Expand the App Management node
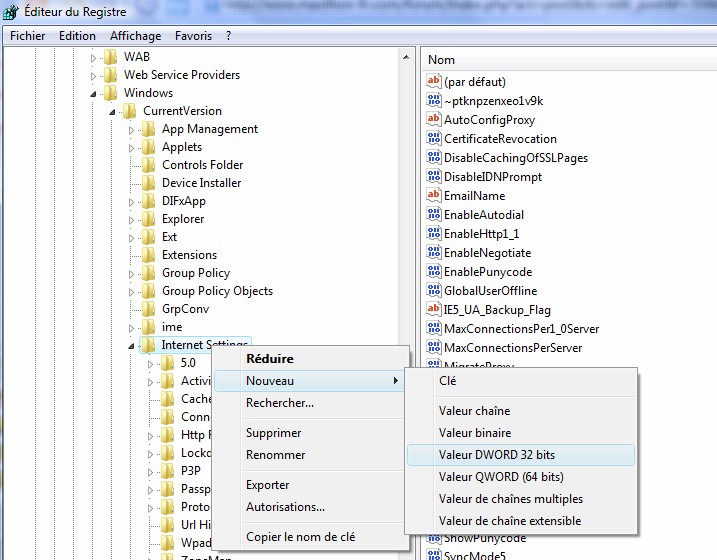 pos(131,130)
